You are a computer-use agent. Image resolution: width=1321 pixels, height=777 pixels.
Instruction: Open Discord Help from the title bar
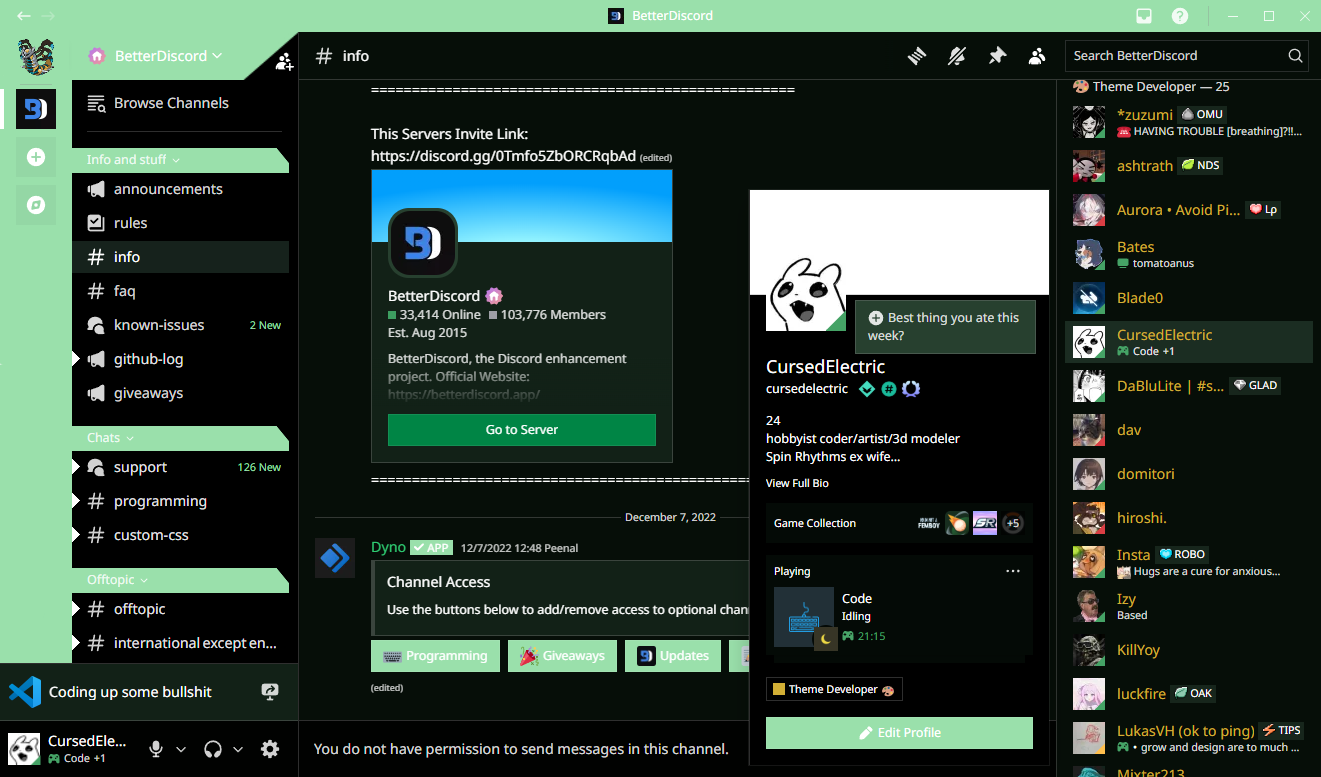pos(1180,16)
